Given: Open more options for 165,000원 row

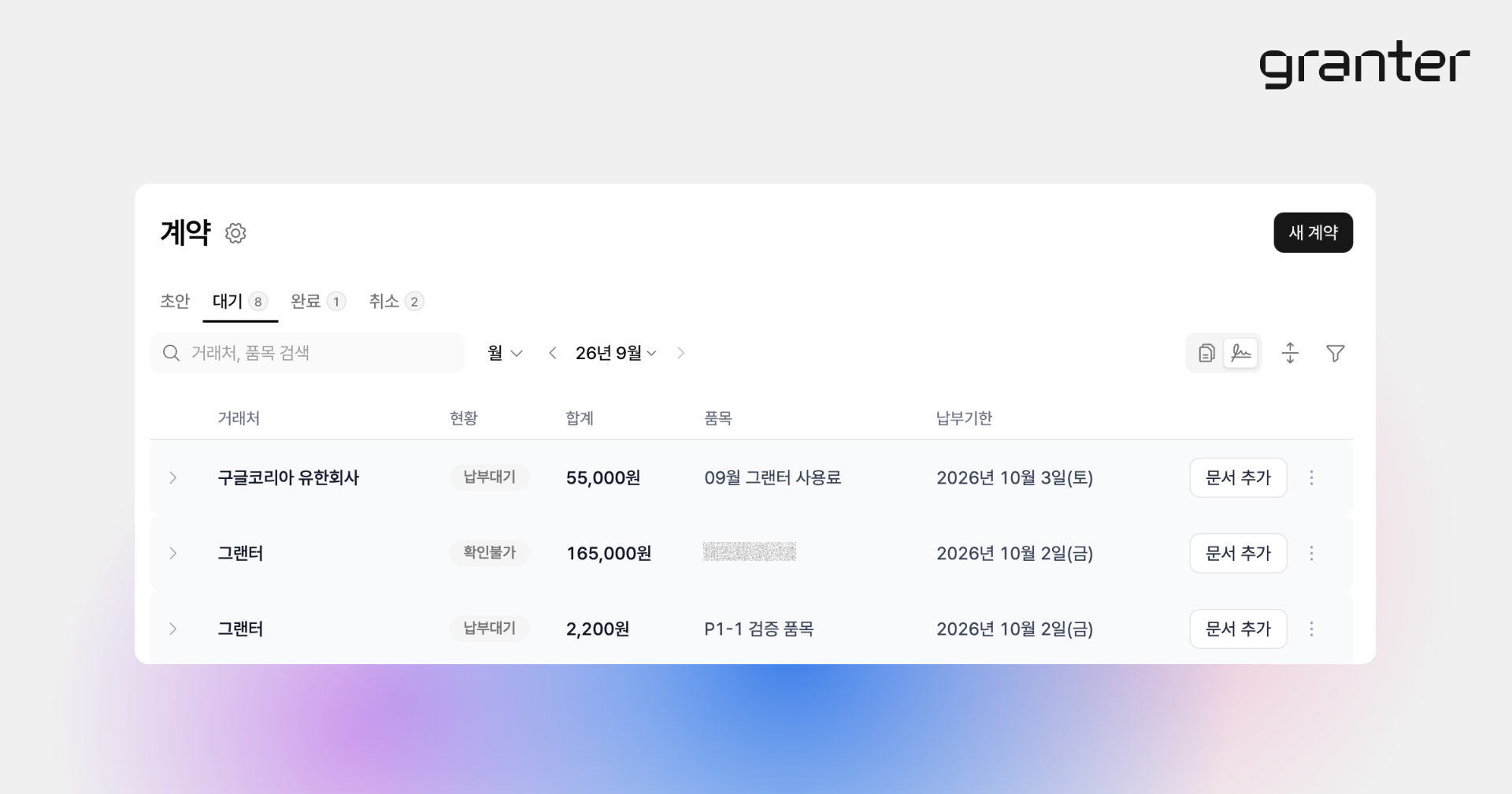Looking at the screenshot, I should click(x=1312, y=553).
